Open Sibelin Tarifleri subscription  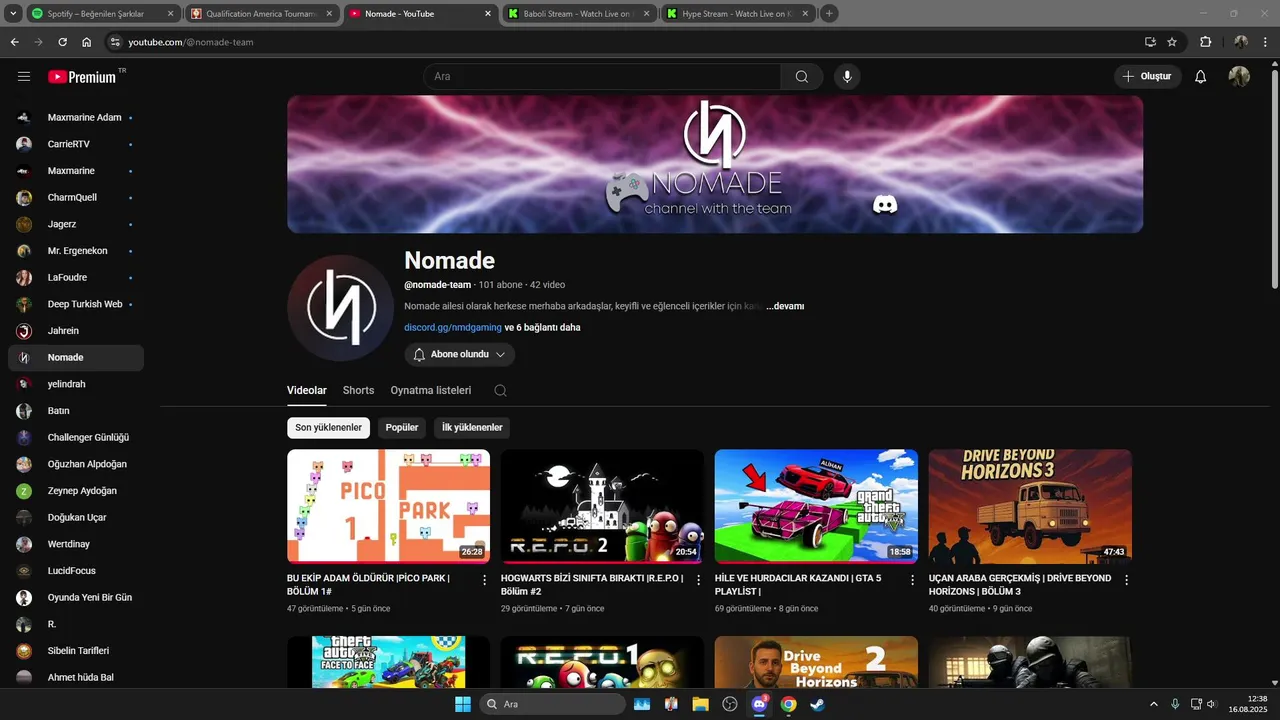(76, 651)
